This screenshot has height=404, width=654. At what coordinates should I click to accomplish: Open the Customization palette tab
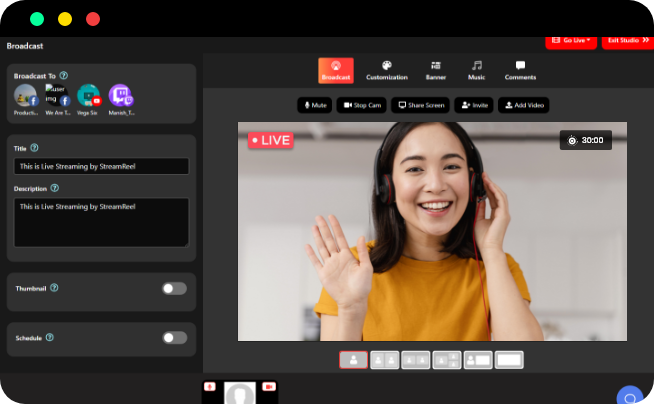pos(386,70)
